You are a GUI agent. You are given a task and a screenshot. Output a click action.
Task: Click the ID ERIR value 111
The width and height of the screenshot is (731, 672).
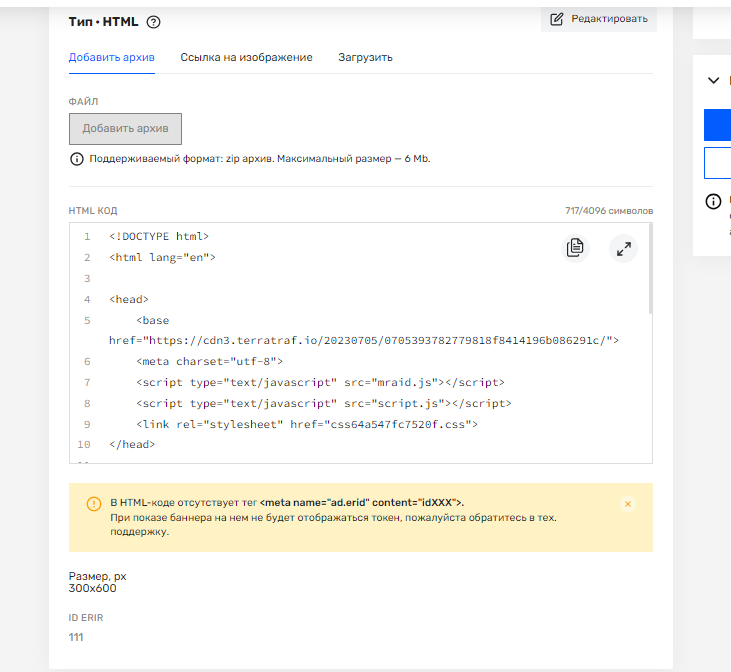point(76,637)
